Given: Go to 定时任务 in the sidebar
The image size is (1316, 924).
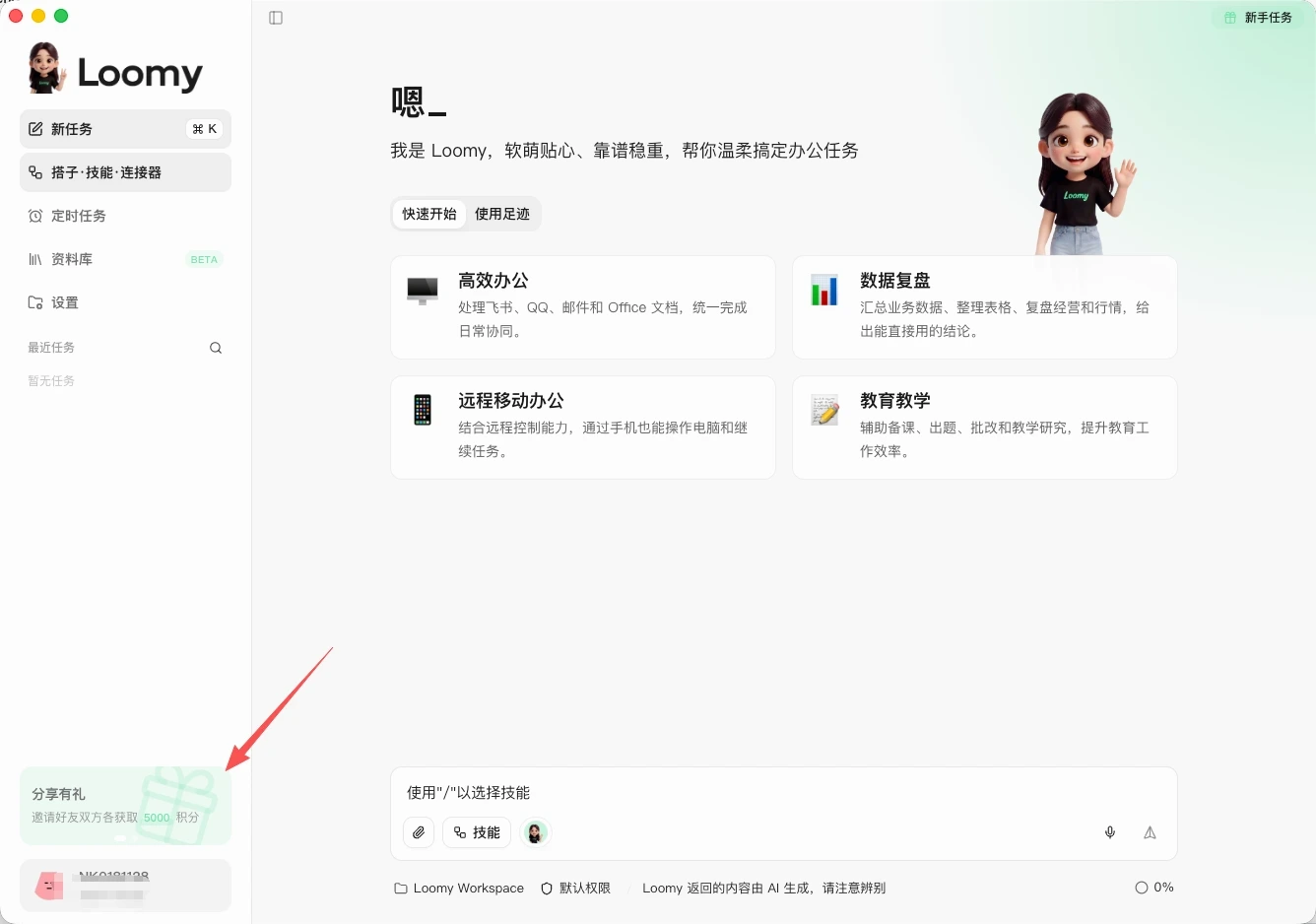Looking at the screenshot, I should pos(125,216).
